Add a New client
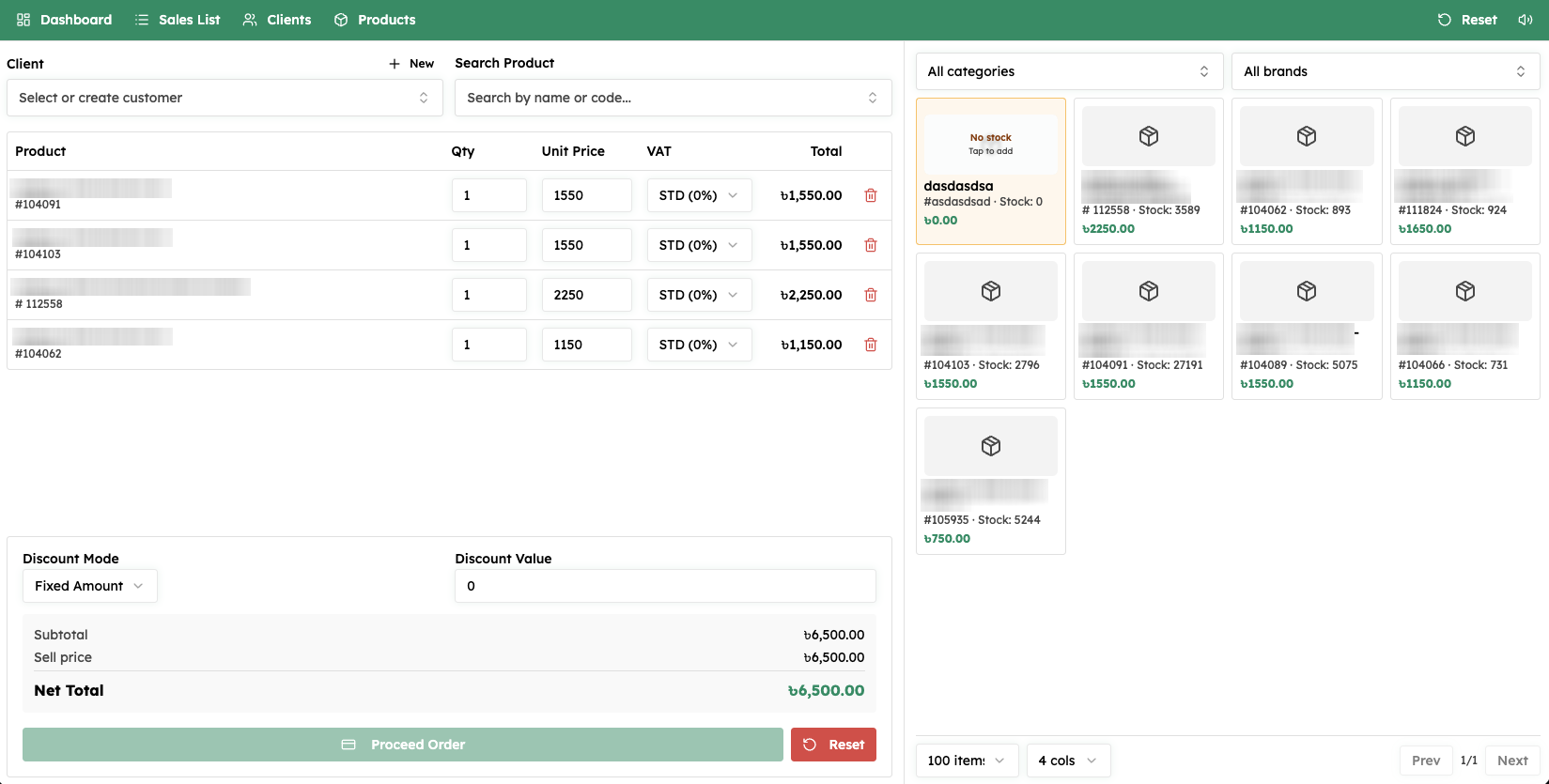Image resolution: width=1549 pixels, height=784 pixels. point(411,64)
